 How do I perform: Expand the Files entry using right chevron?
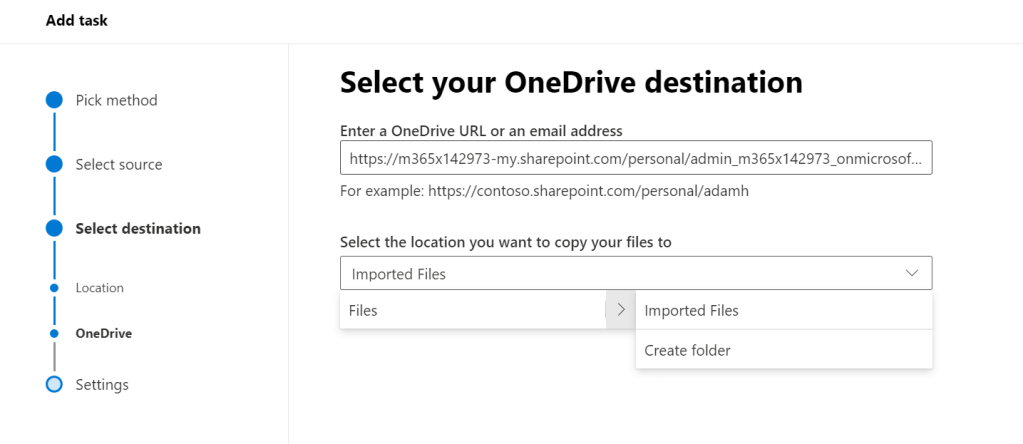pyautogui.click(x=620, y=310)
